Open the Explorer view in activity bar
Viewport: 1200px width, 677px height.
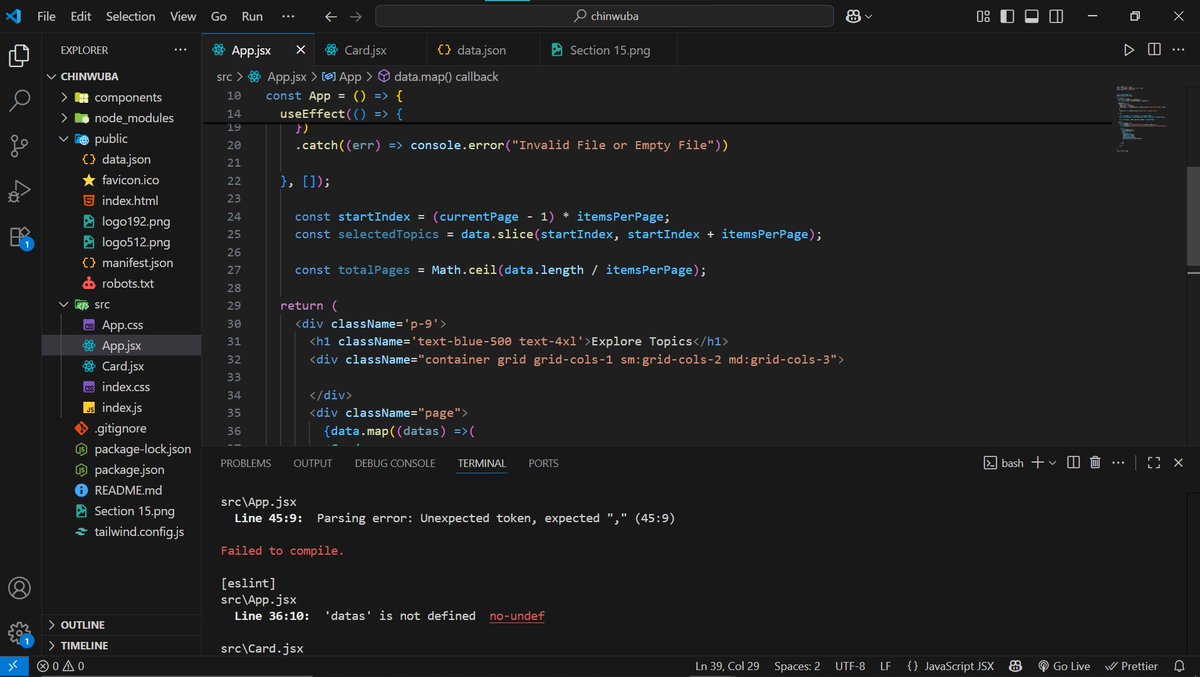click(x=19, y=55)
